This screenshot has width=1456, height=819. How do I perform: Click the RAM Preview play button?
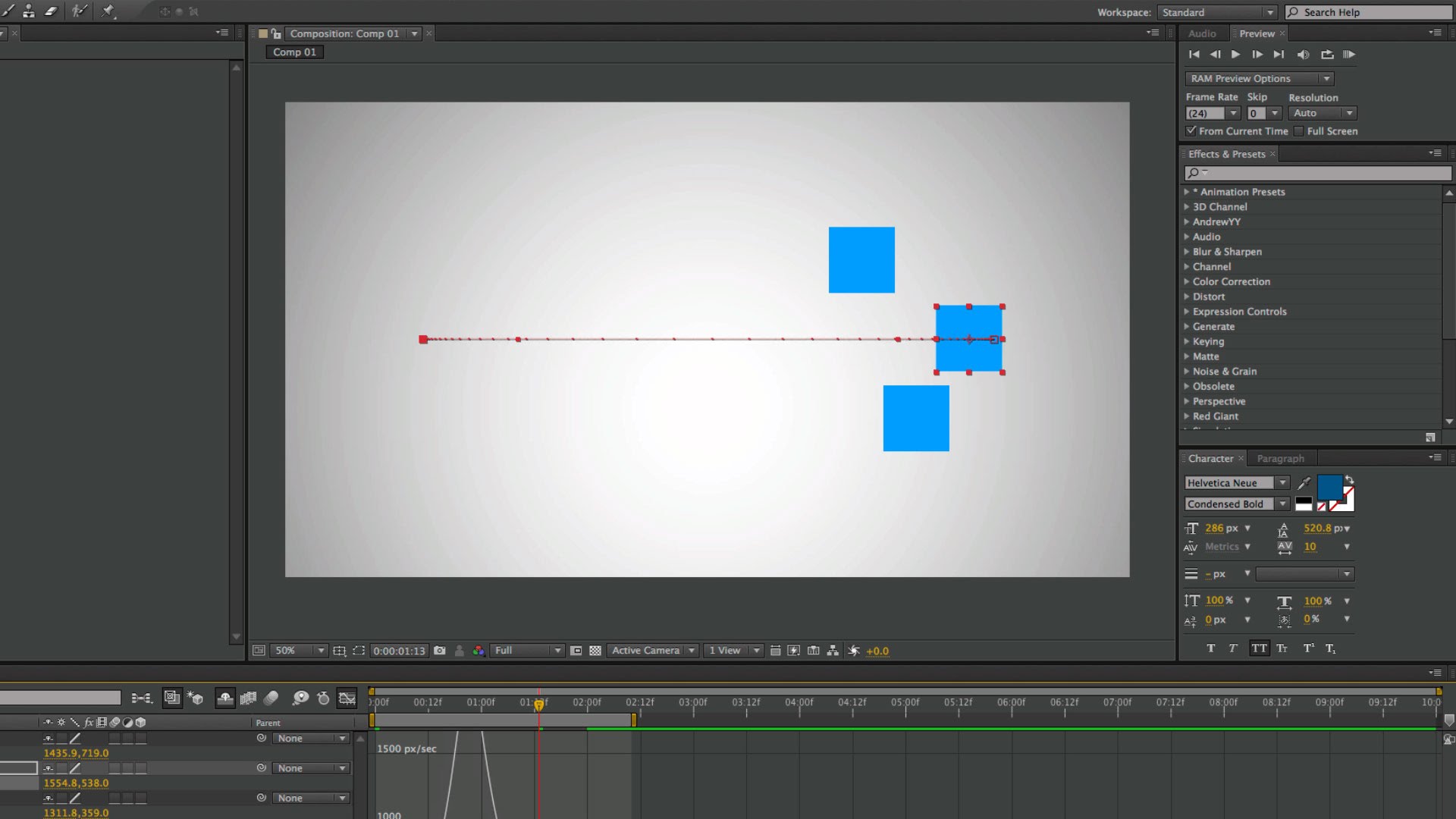1348,54
